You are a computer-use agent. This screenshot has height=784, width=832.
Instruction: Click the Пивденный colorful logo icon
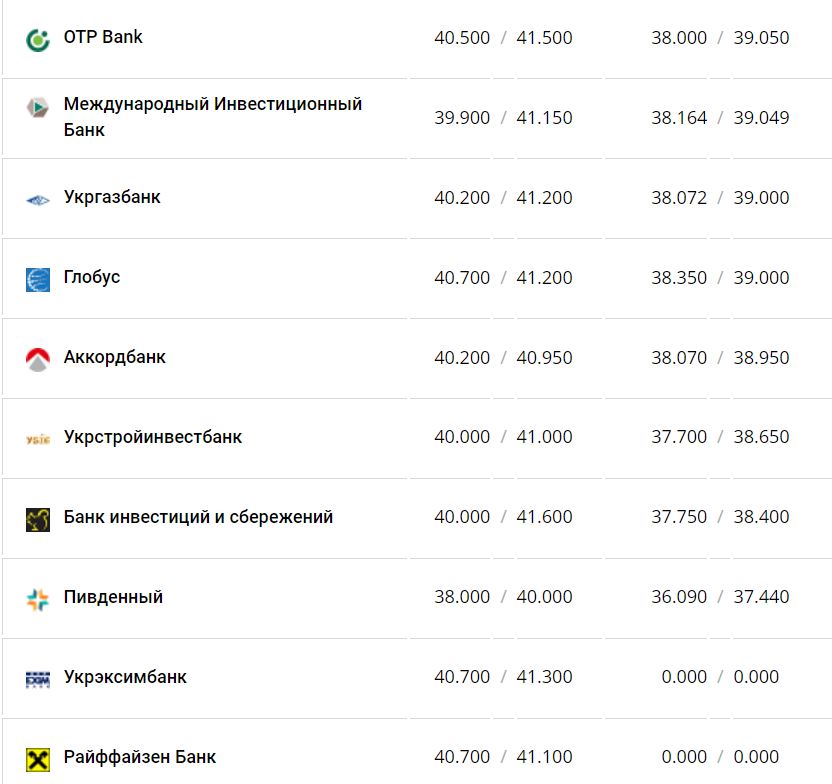click(x=38, y=599)
